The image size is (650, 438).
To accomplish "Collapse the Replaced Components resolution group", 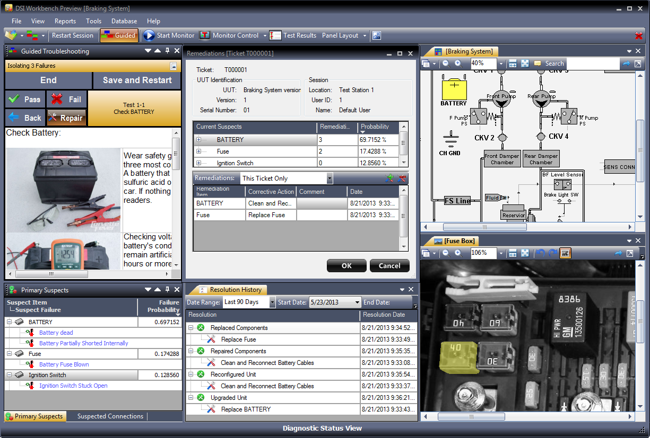I will click(x=191, y=328).
